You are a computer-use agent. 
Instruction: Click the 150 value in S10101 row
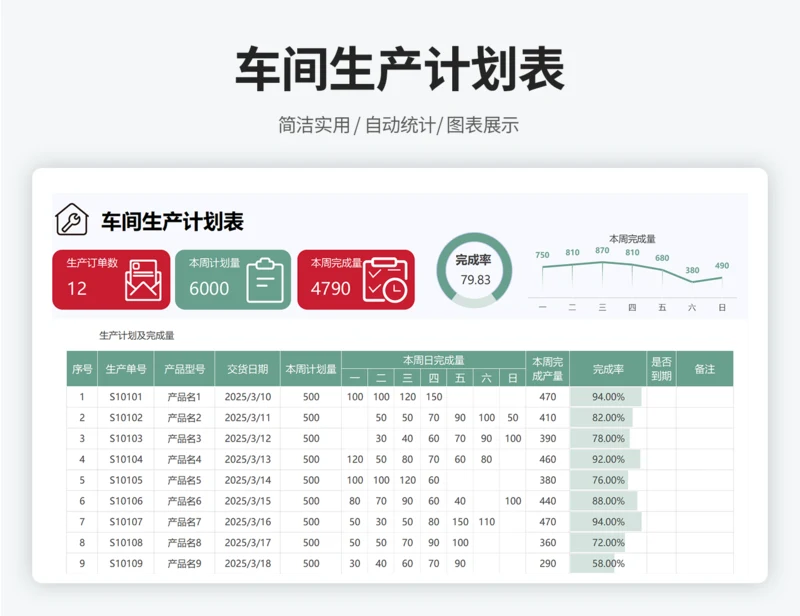click(434, 397)
